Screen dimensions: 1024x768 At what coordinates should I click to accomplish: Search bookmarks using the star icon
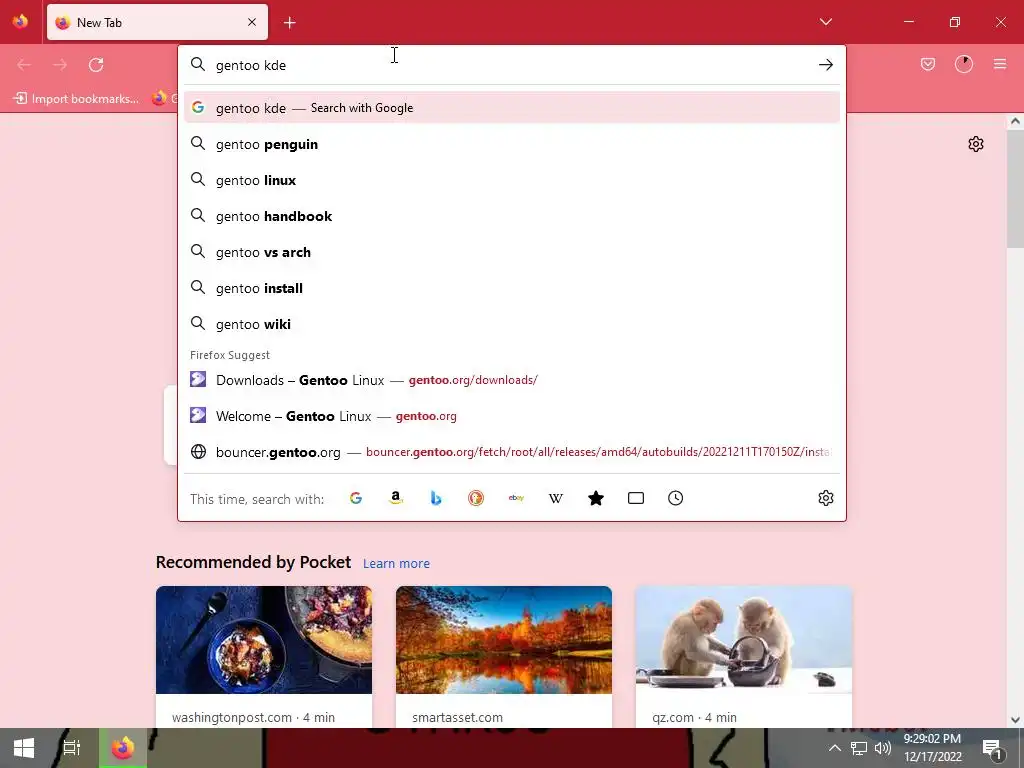596,498
